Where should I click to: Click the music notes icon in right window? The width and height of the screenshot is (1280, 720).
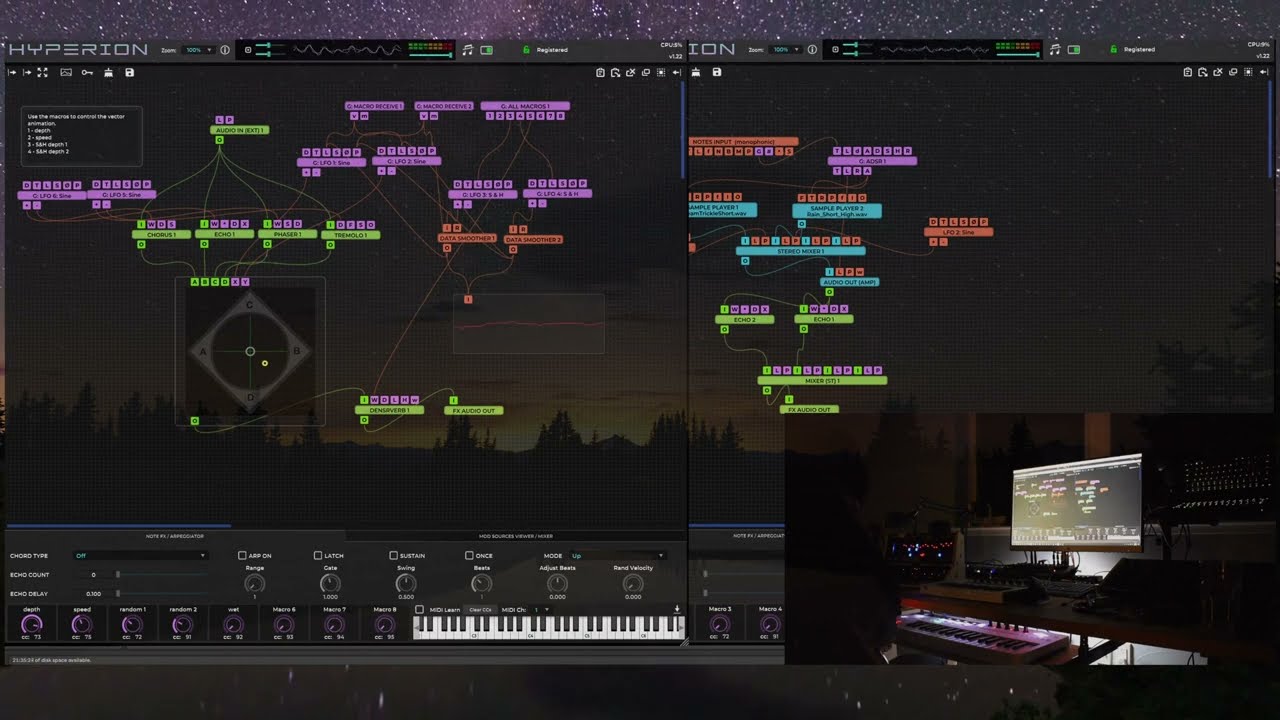pyautogui.click(x=1054, y=50)
